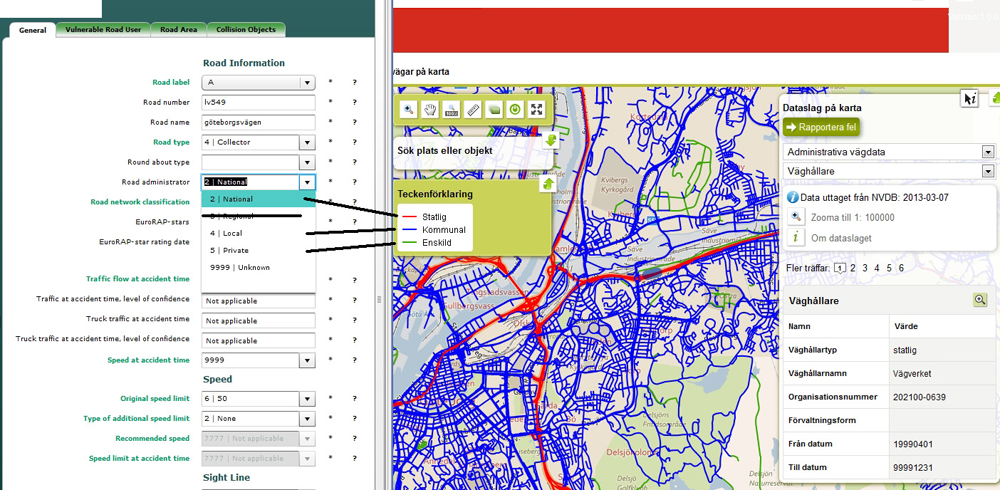Choose '4 | Local' from road administrator list

coord(226,233)
